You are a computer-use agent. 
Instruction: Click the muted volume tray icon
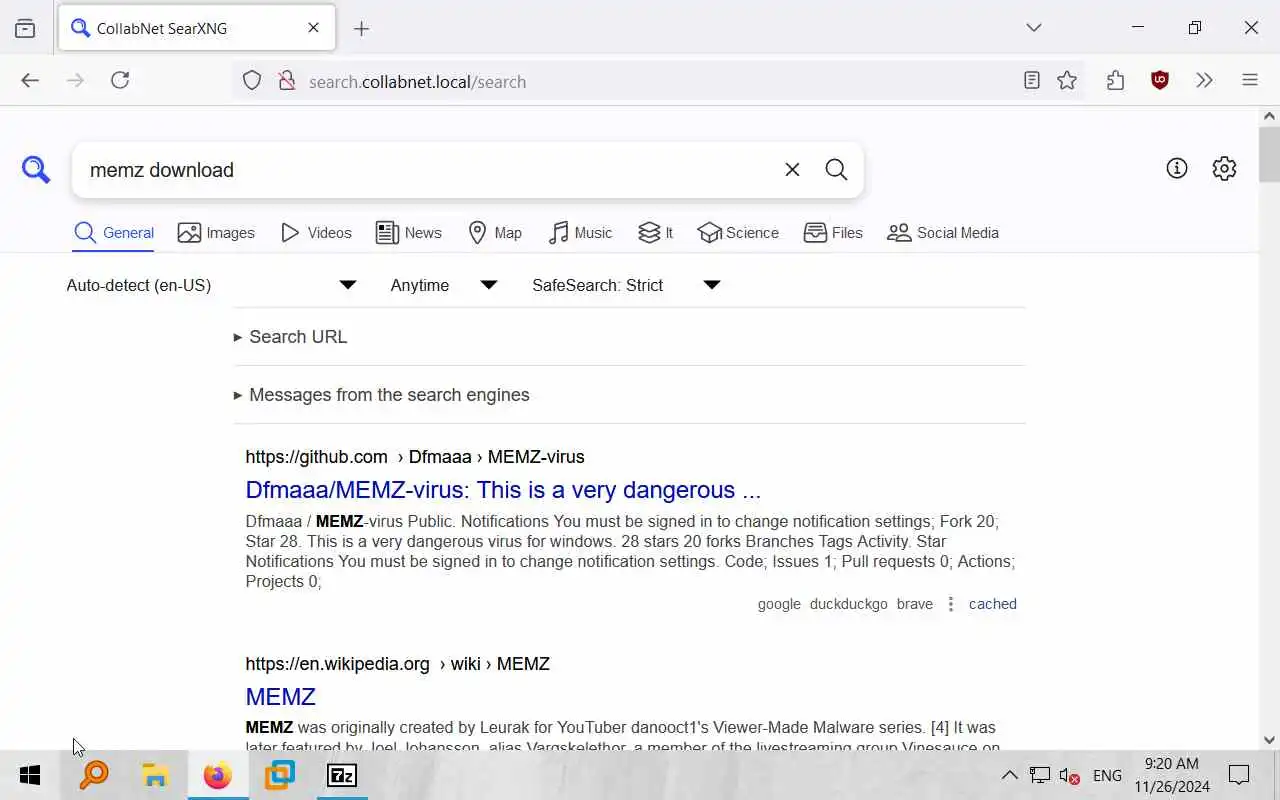click(x=1069, y=775)
